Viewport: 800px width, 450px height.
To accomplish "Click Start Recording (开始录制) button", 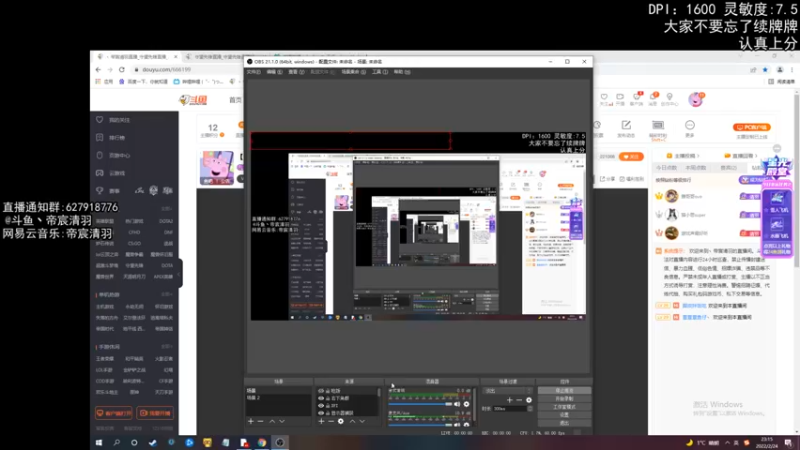I will coord(564,399).
